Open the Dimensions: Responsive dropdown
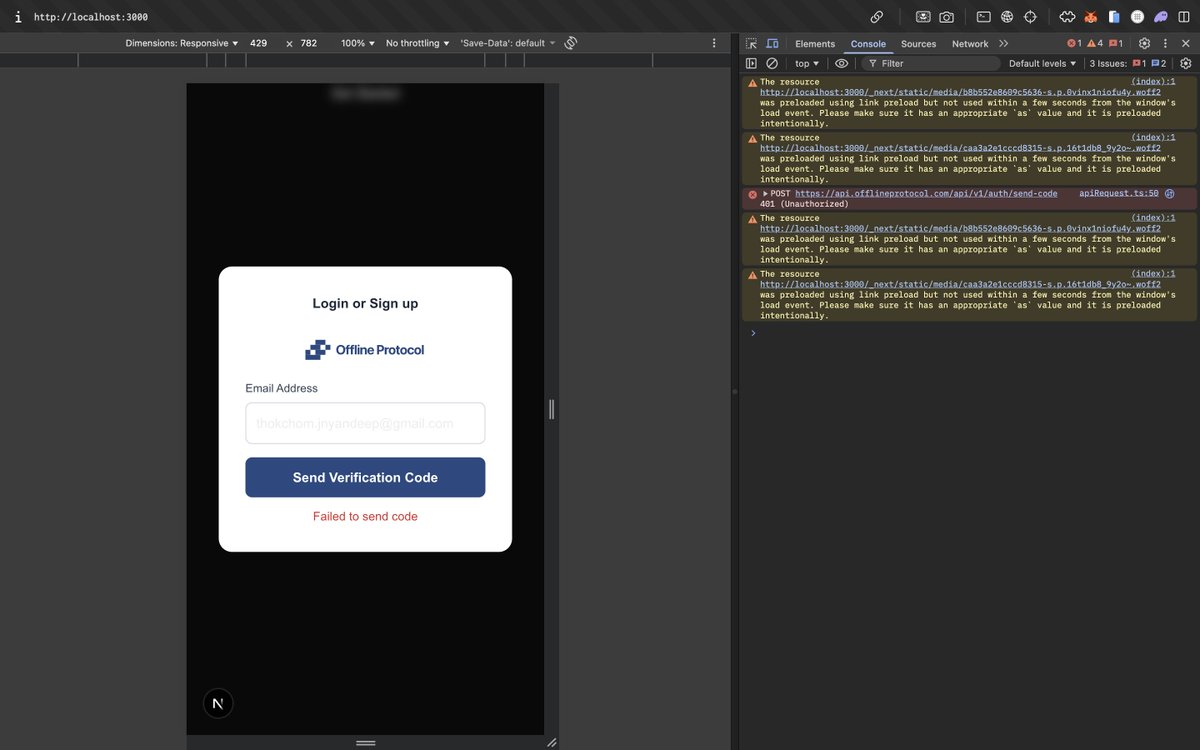Screen dimensions: 1200x750 [x=182, y=43]
